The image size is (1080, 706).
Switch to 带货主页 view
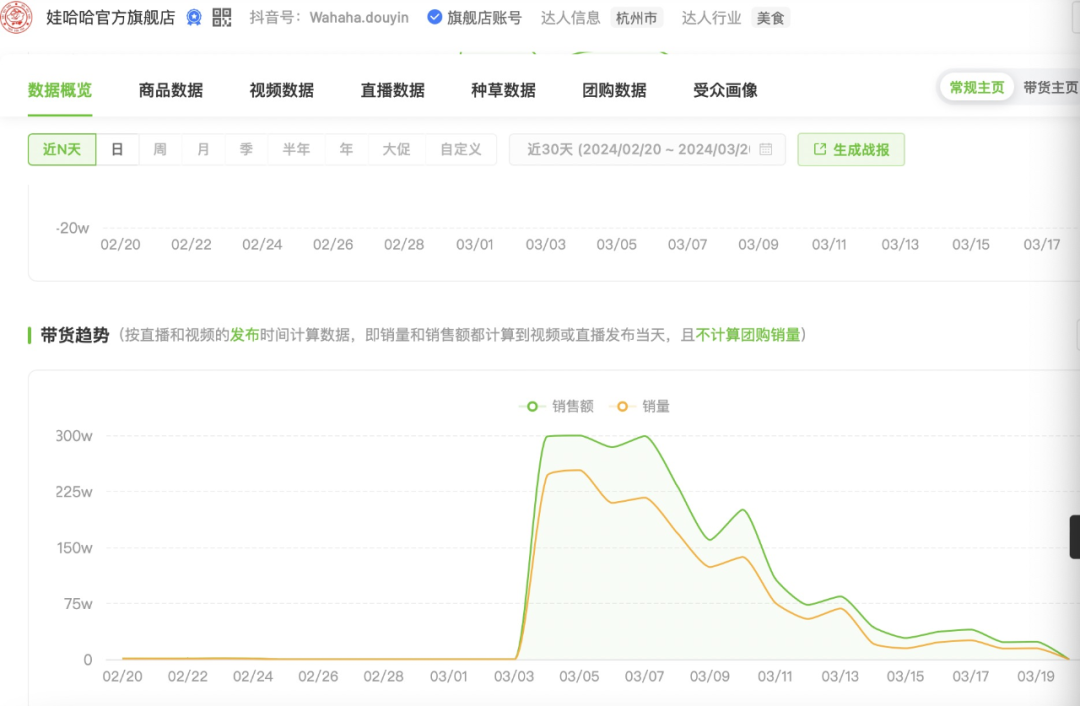tap(1049, 88)
